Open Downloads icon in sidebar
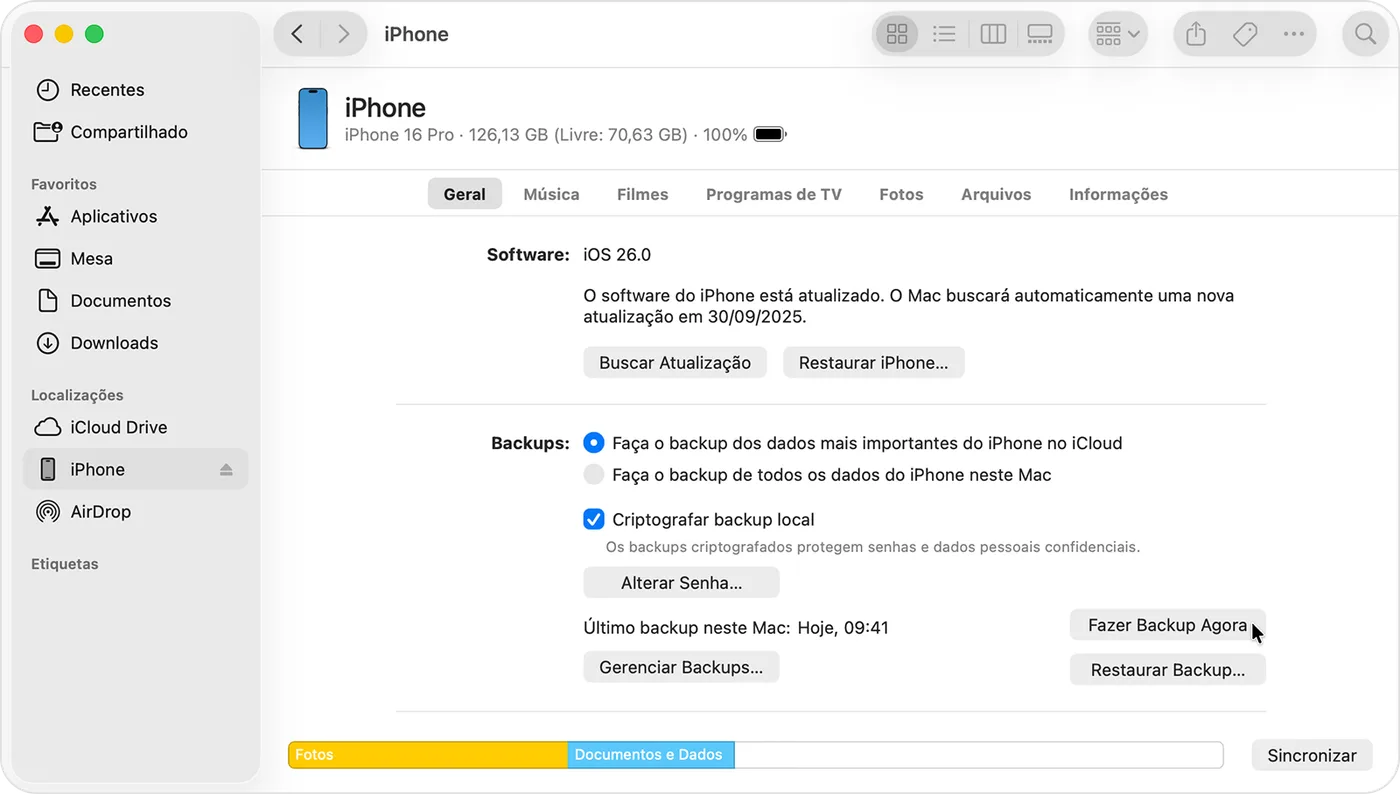Viewport: 1400px width, 795px height. pos(47,343)
